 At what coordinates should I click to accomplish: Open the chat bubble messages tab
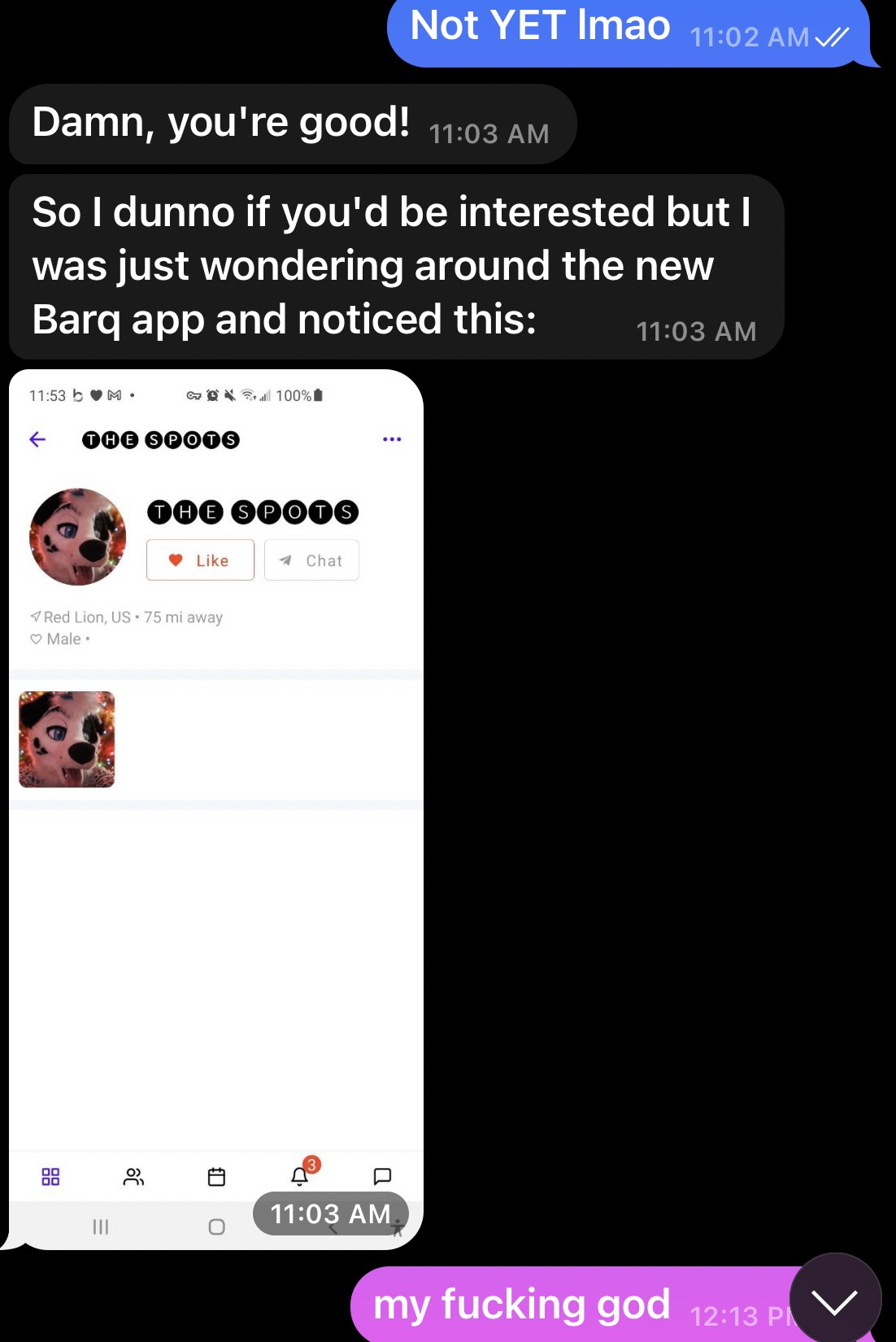click(382, 1176)
